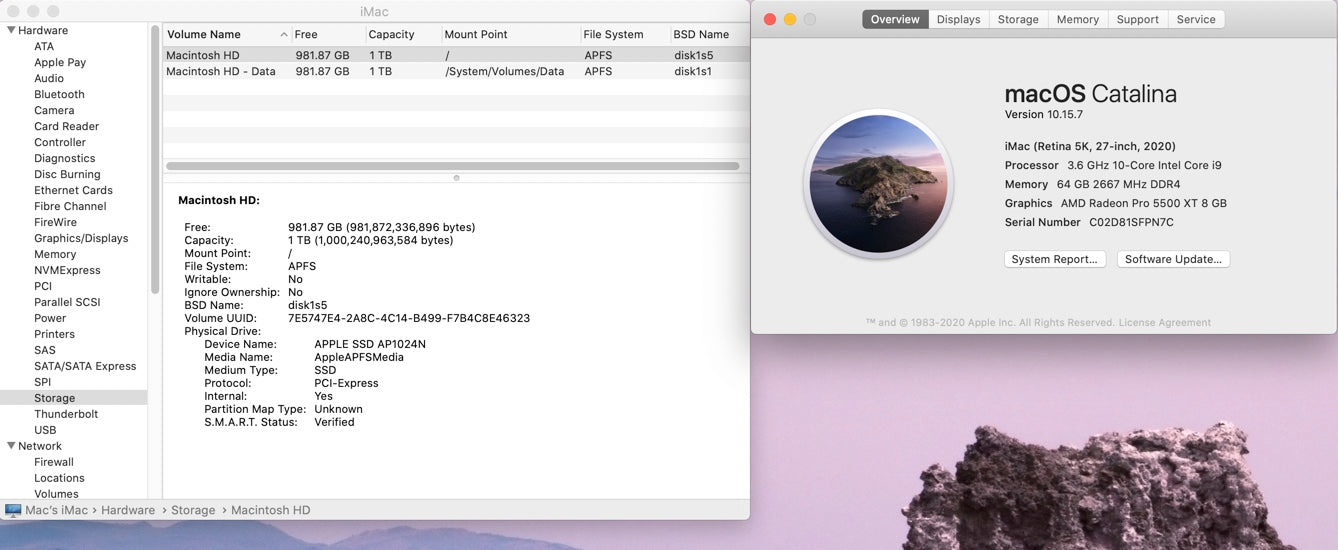The height and width of the screenshot is (550, 1338).
Task: Open Printers in the sidebar
Action: pos(54,334)
